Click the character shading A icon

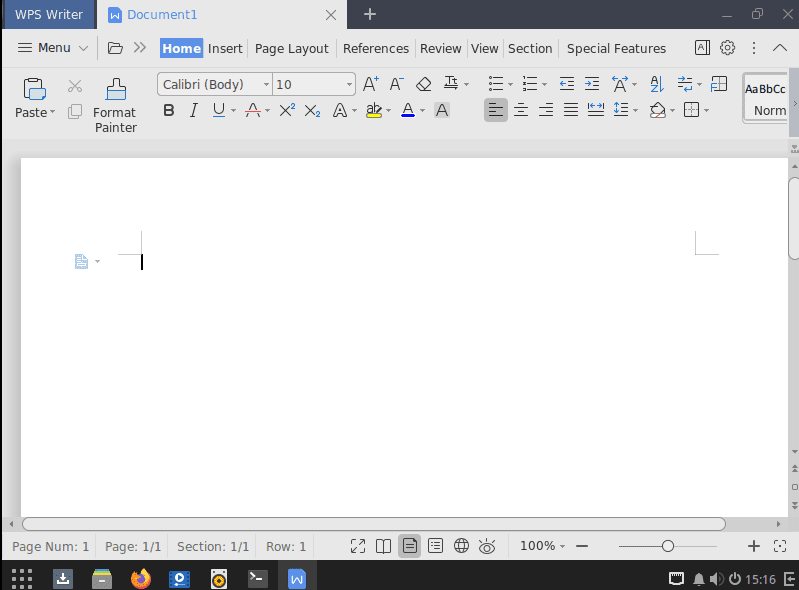[x=442, y=110]
